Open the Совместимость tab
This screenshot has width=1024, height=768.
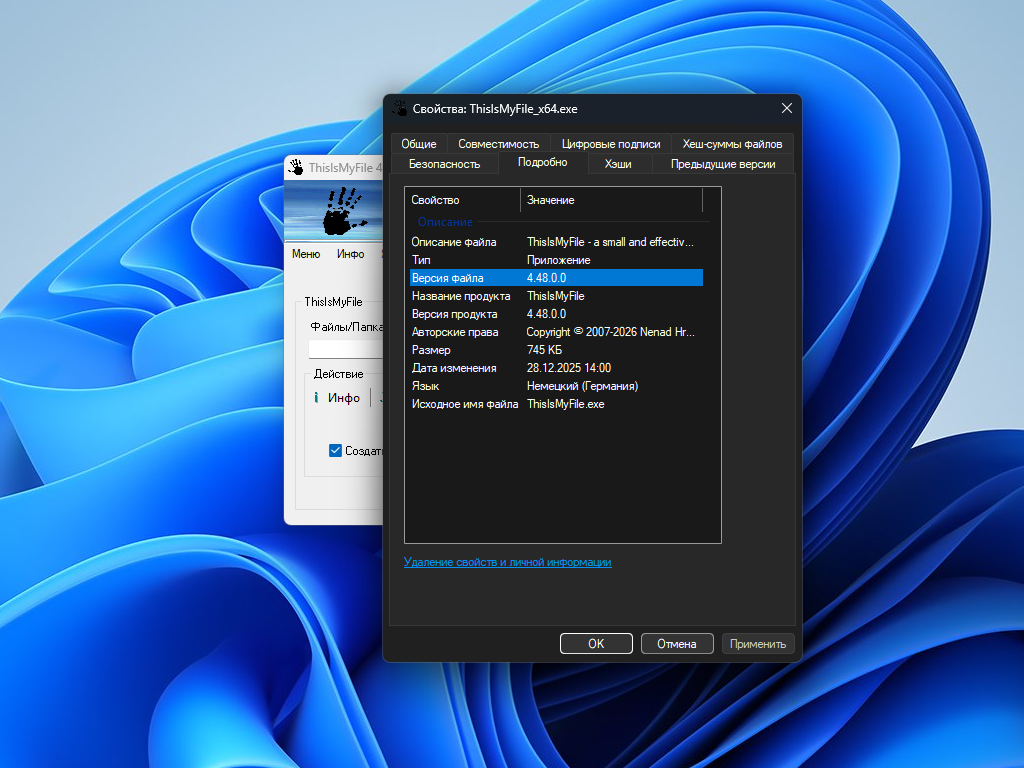(x=498, y=144)
